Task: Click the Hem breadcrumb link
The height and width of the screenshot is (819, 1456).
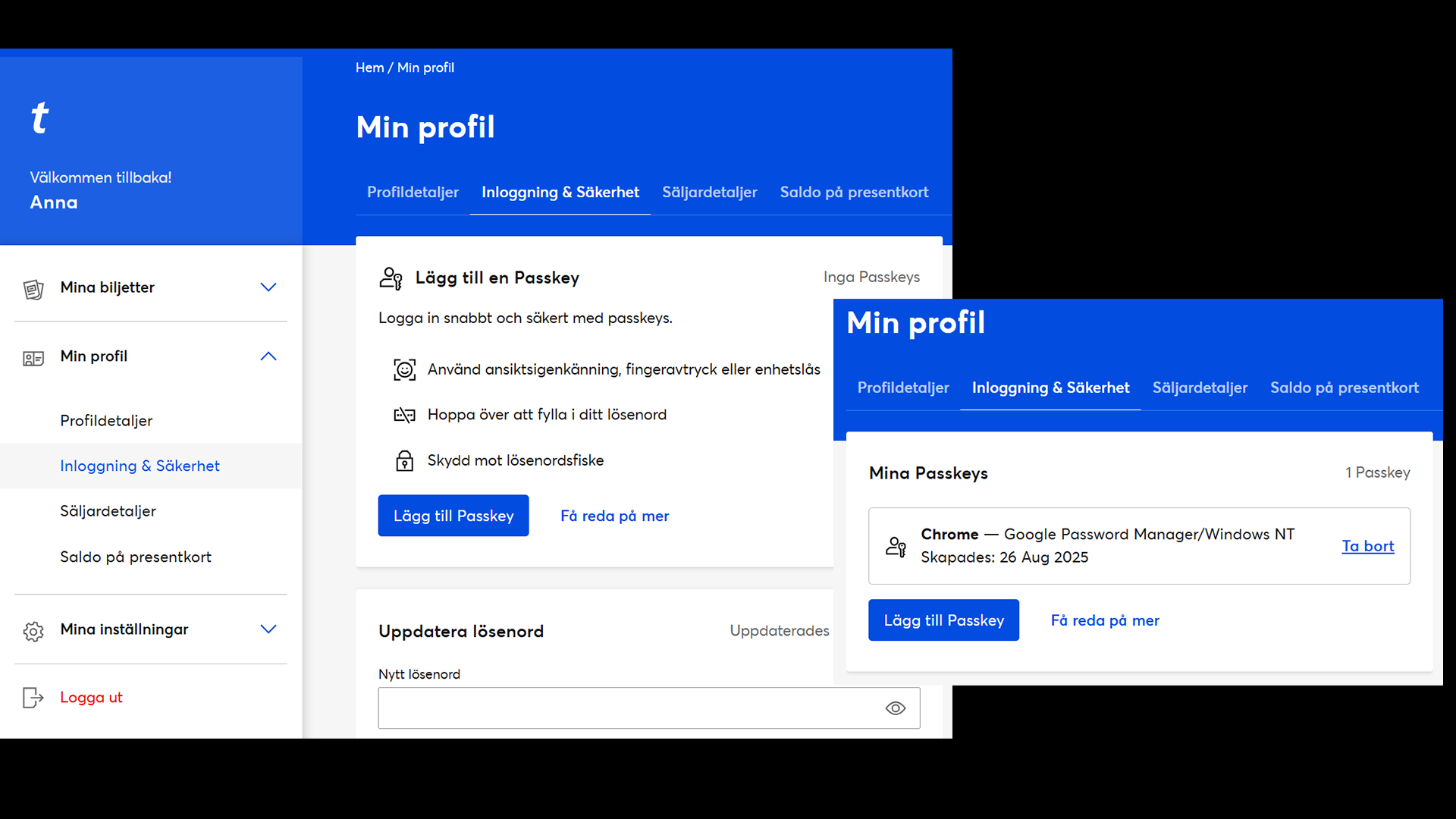Action: pyautogui.click(x=369, y=68)
